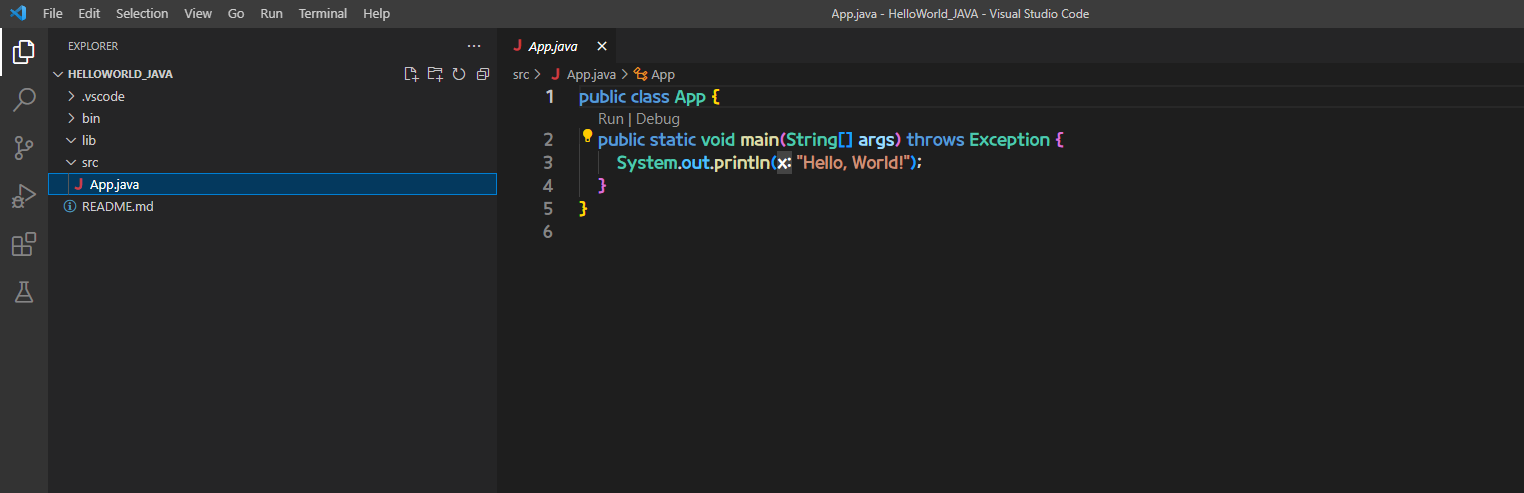Click the info icon beside README.md

coord(70,207)
